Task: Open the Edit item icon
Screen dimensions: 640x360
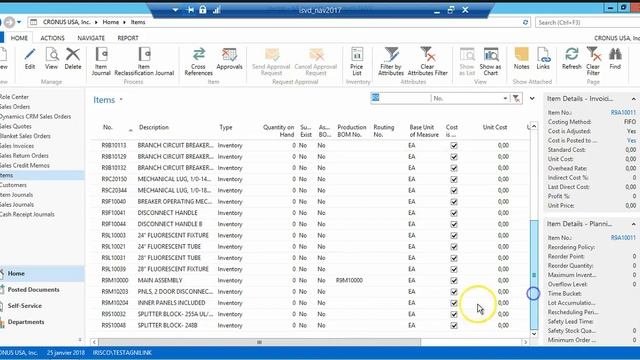Action: (29, 58)
